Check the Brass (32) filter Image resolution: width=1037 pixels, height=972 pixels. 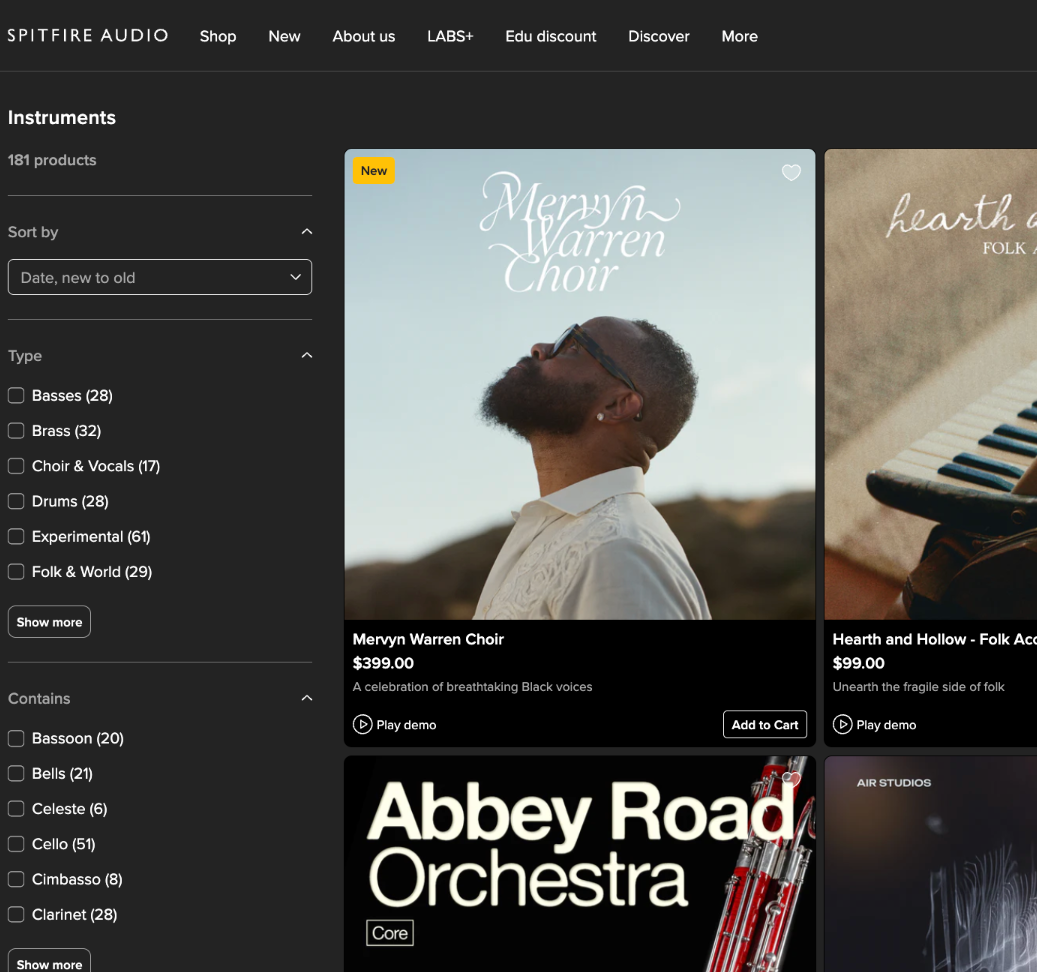[16, 430]
